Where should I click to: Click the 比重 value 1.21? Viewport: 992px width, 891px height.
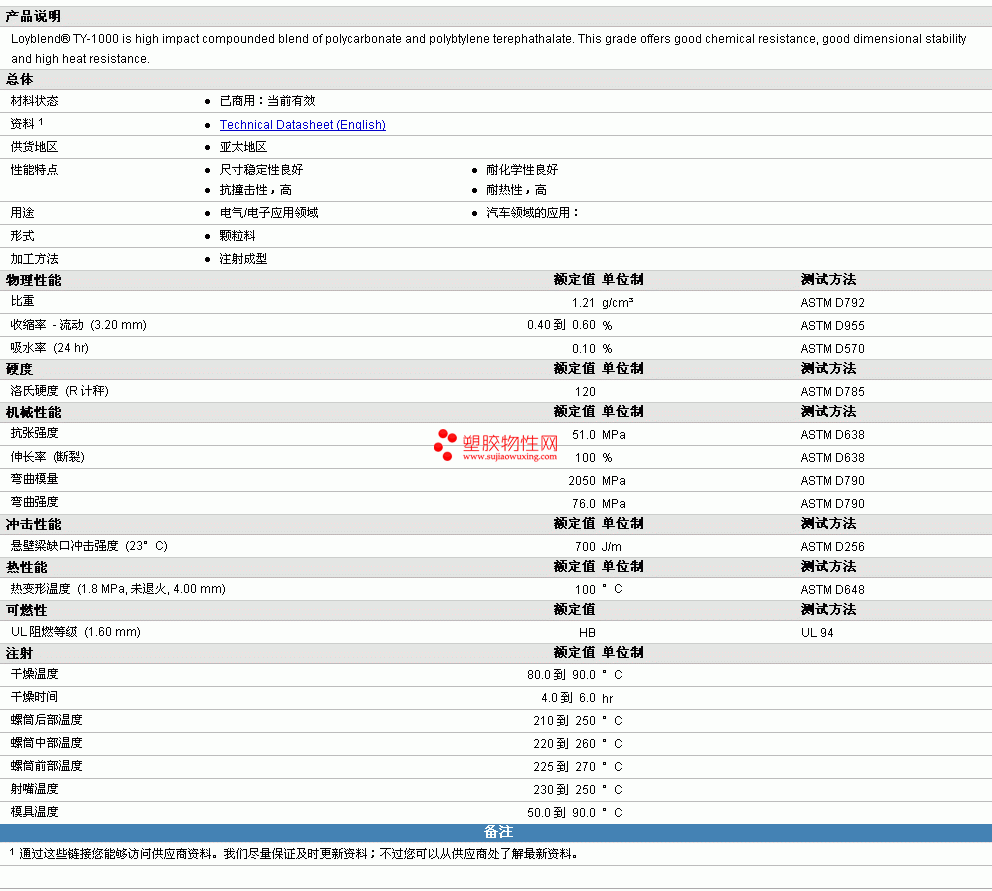click(583, 303)
